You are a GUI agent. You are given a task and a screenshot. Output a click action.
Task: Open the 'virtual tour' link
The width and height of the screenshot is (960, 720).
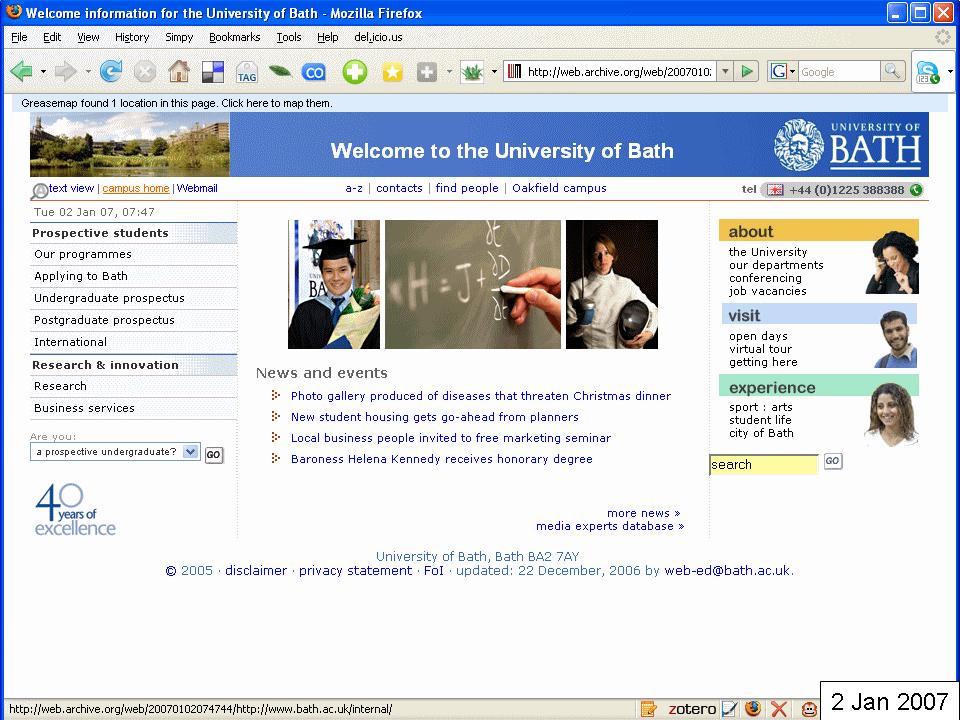point(760,349)
